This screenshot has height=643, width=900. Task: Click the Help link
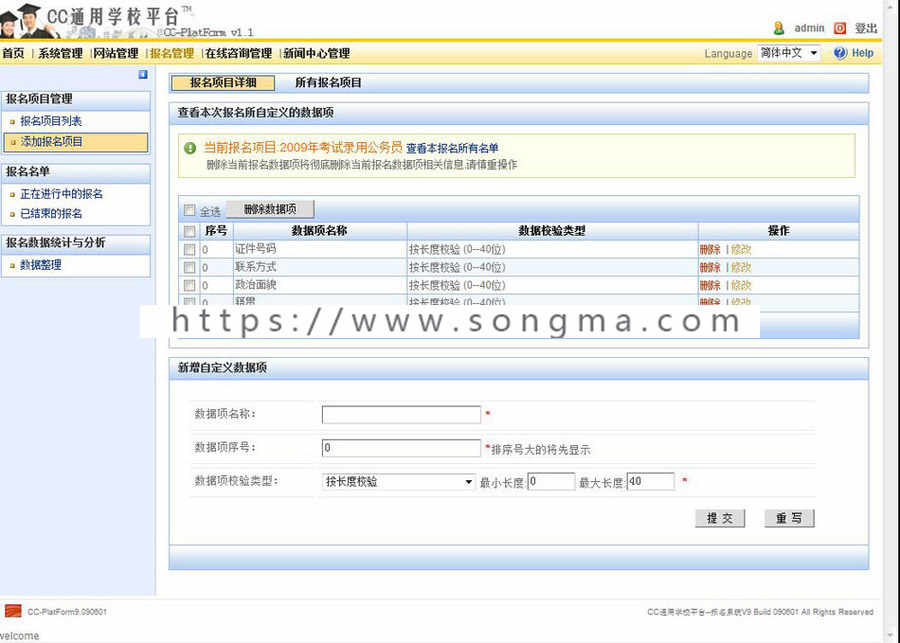pos(863,53)
